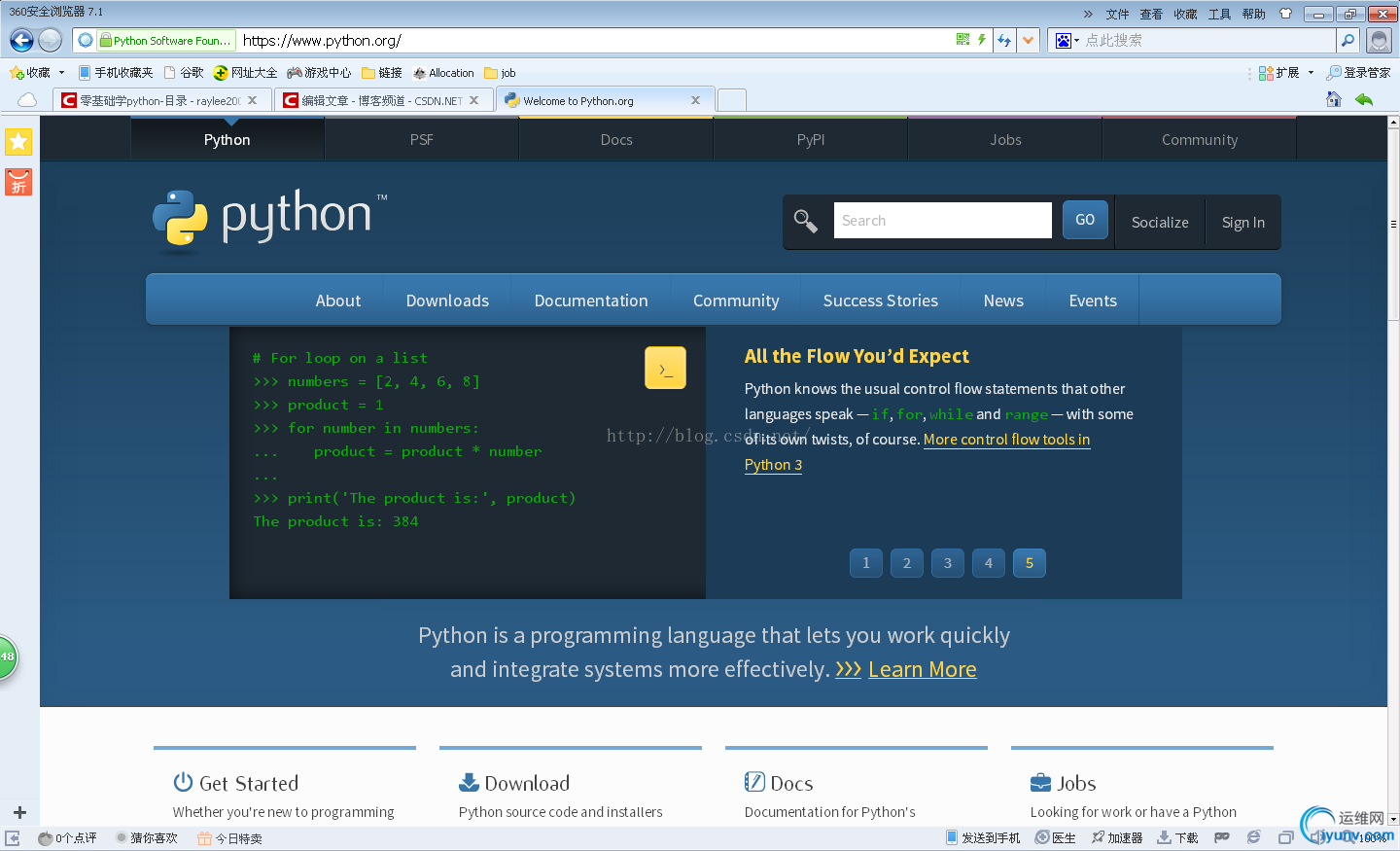Image resolution: width=1400 pixels, height=851 pixels.
Task: Click the red 折 discount sidebar icon
Action: coord(18,182)
